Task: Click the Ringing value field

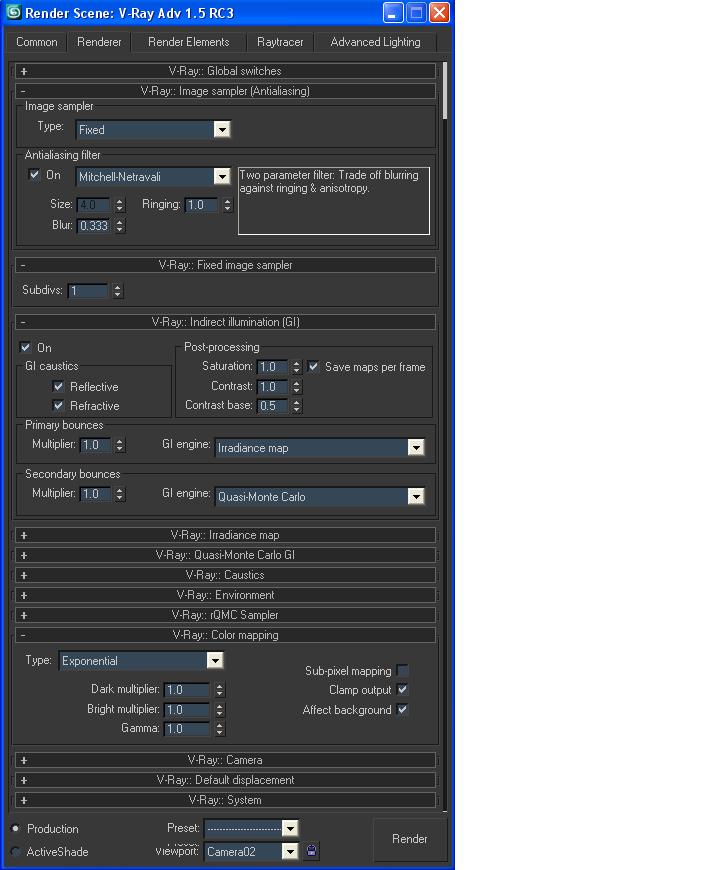Action: [201, 205]
